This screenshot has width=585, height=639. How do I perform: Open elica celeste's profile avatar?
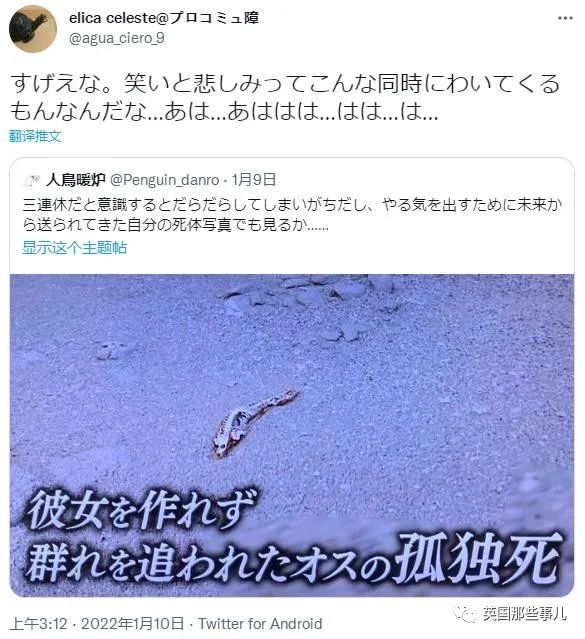tap(33, 29)
